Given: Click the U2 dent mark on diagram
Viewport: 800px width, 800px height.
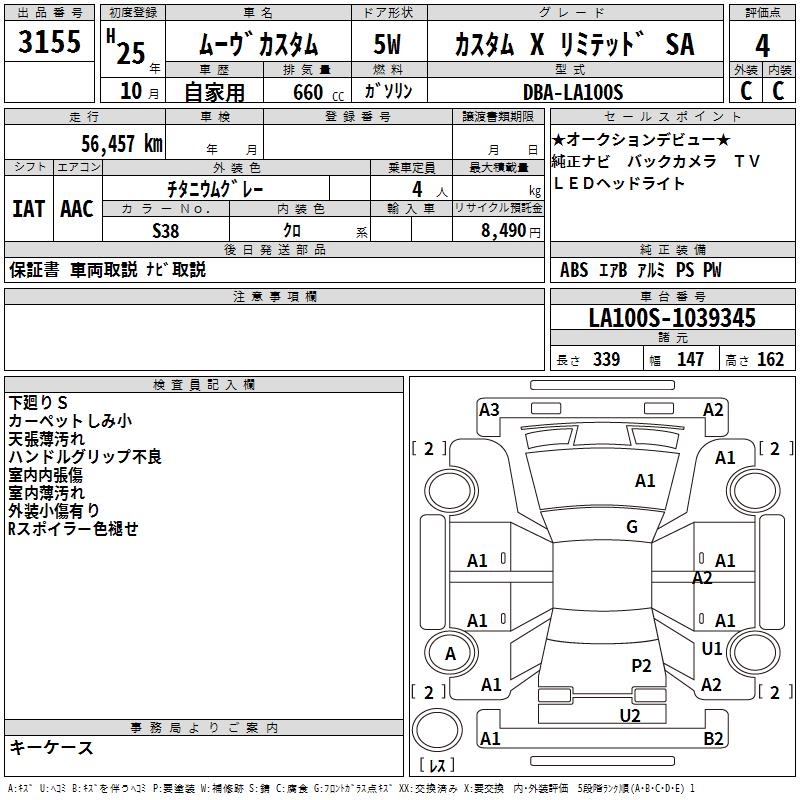Looking at the screenshot, I should click(630, 715).
